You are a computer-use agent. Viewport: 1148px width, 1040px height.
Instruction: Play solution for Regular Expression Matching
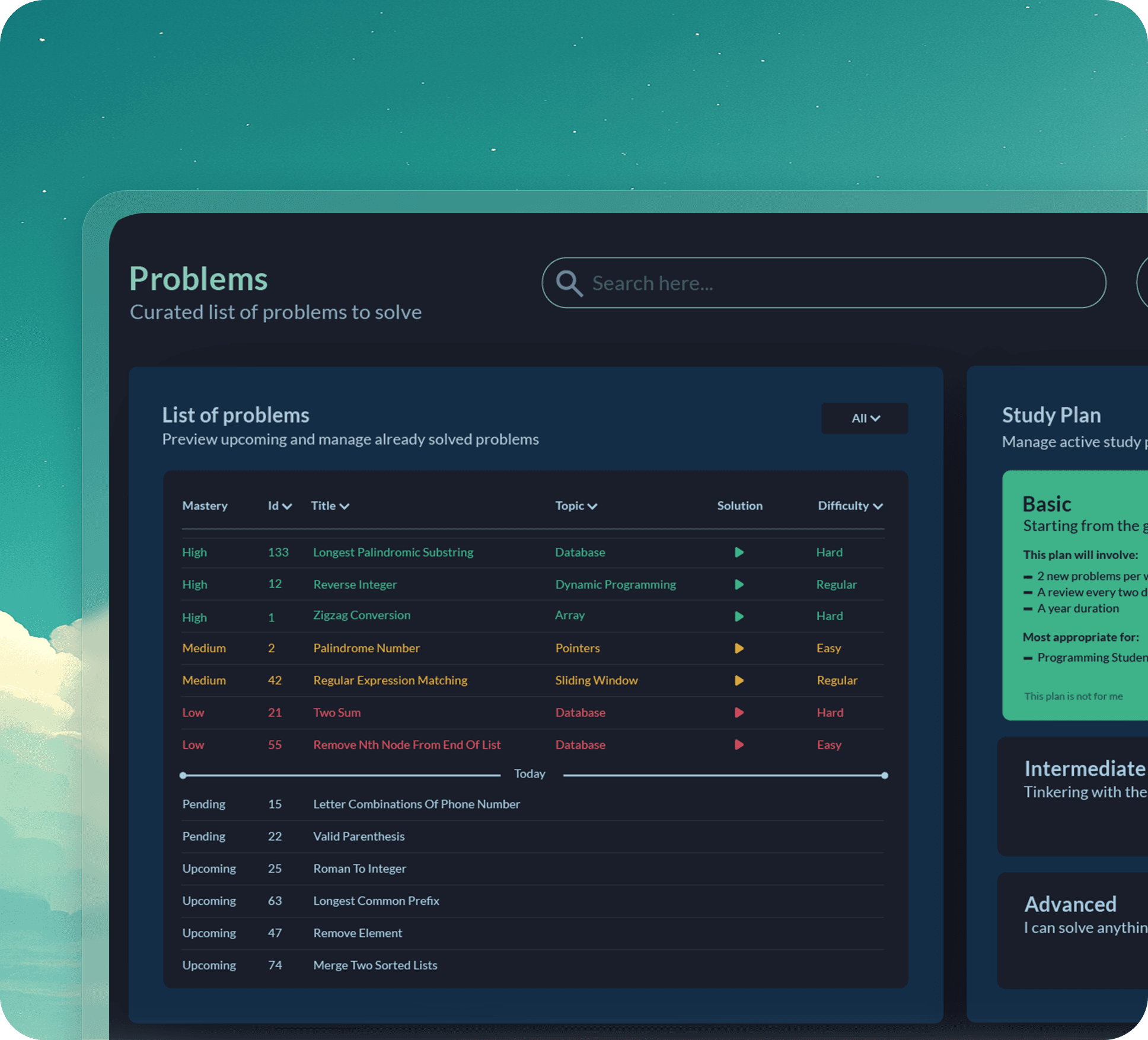click(739, 680)
